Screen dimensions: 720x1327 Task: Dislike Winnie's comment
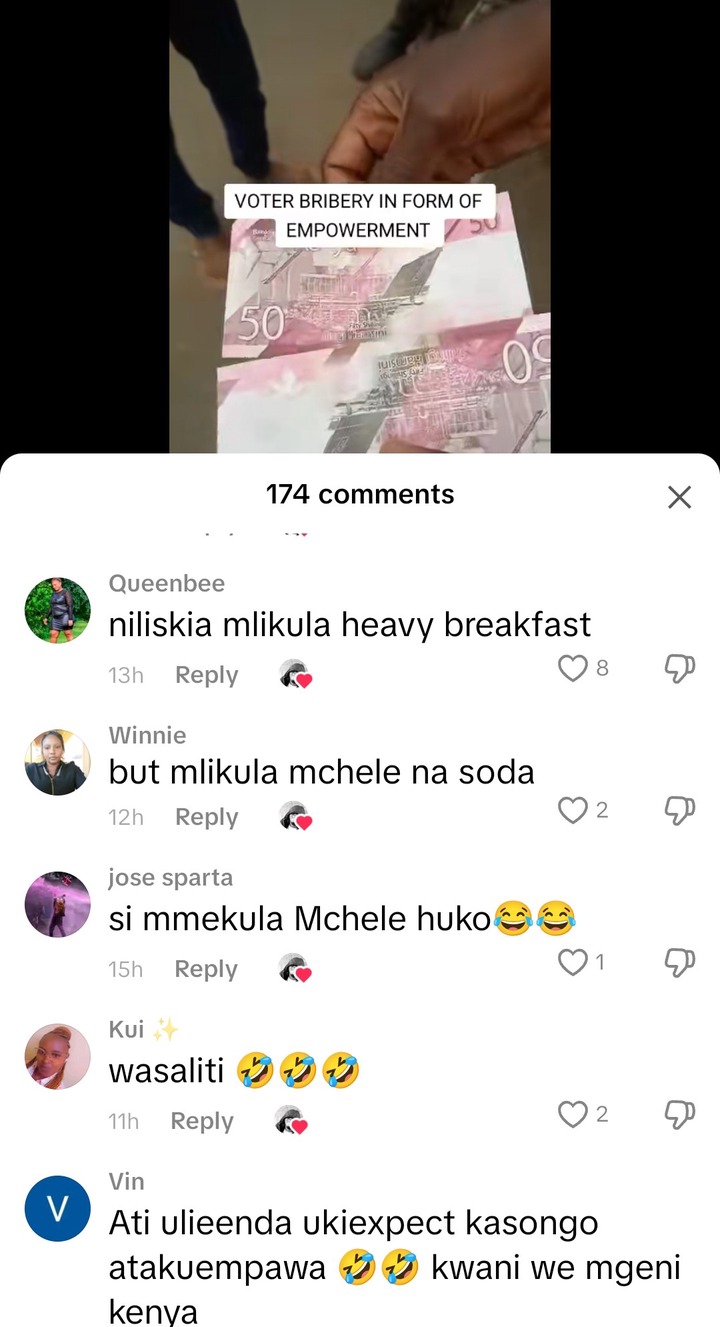point(679,811)
